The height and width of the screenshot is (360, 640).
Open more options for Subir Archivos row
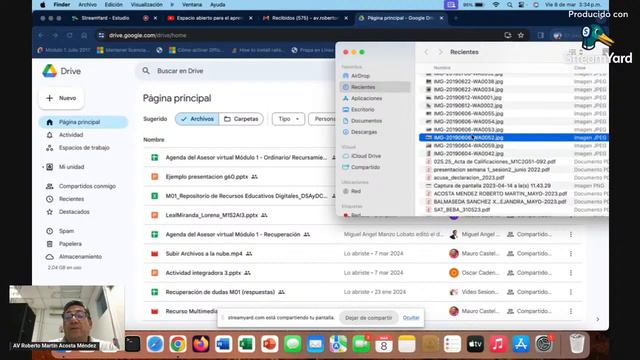coord(571,253)
